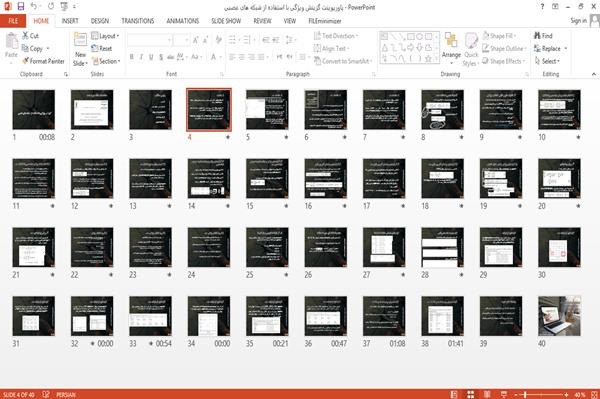Select slide 40 thumbnail with laptop image
The height and width of the screenshot is (399, 600).
click(559, 316)
